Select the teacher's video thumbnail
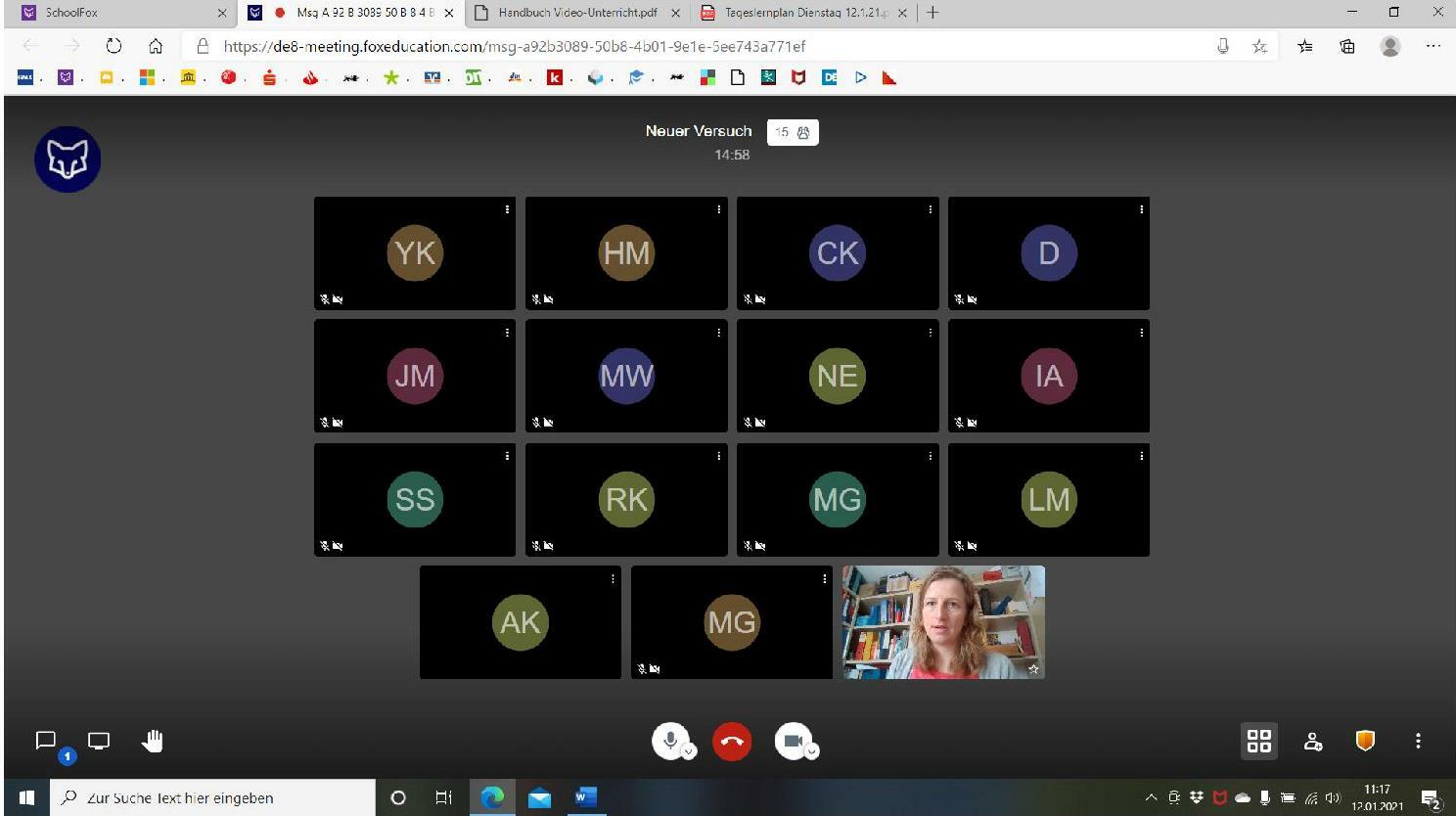 point(943,622)
